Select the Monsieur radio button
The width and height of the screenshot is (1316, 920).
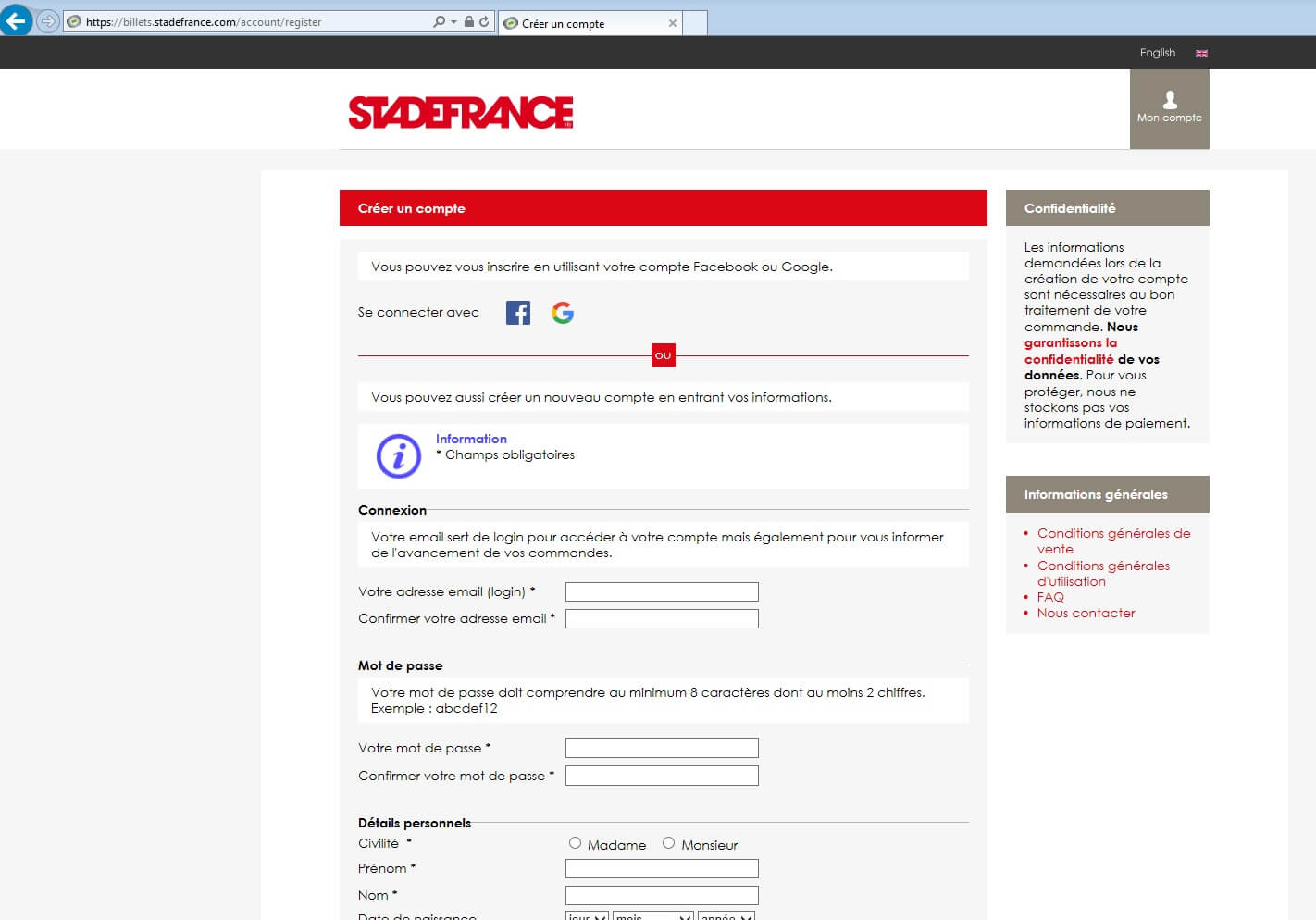(668, 843)
